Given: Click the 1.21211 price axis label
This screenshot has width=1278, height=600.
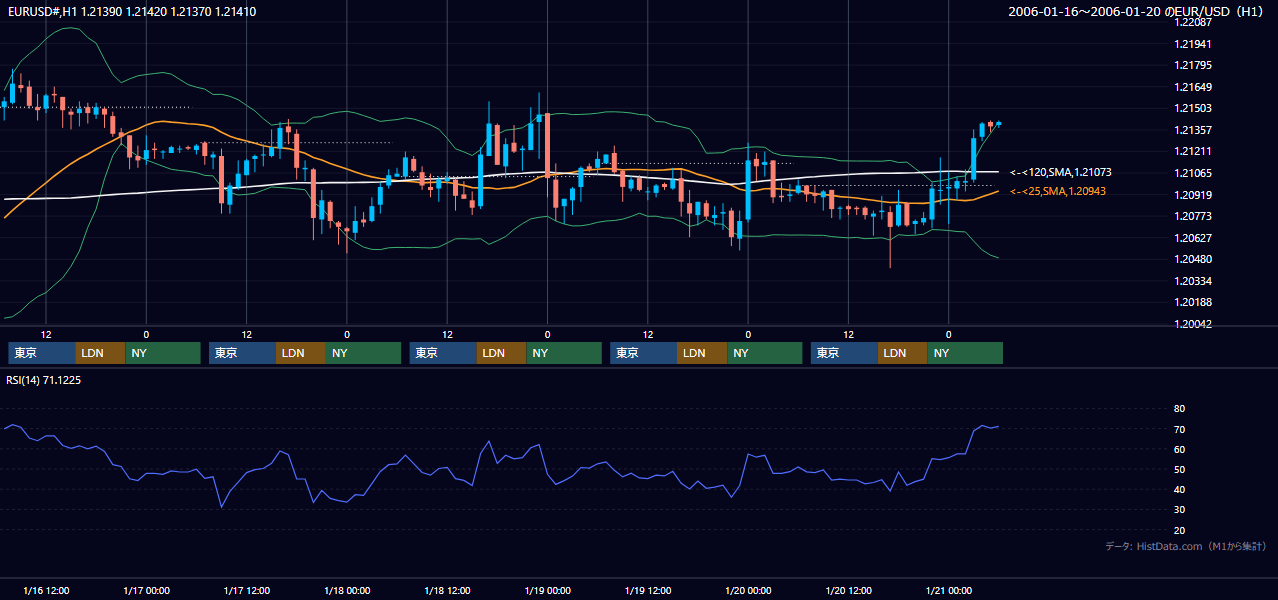Looking at the screenshot, I should point(1192,151).
